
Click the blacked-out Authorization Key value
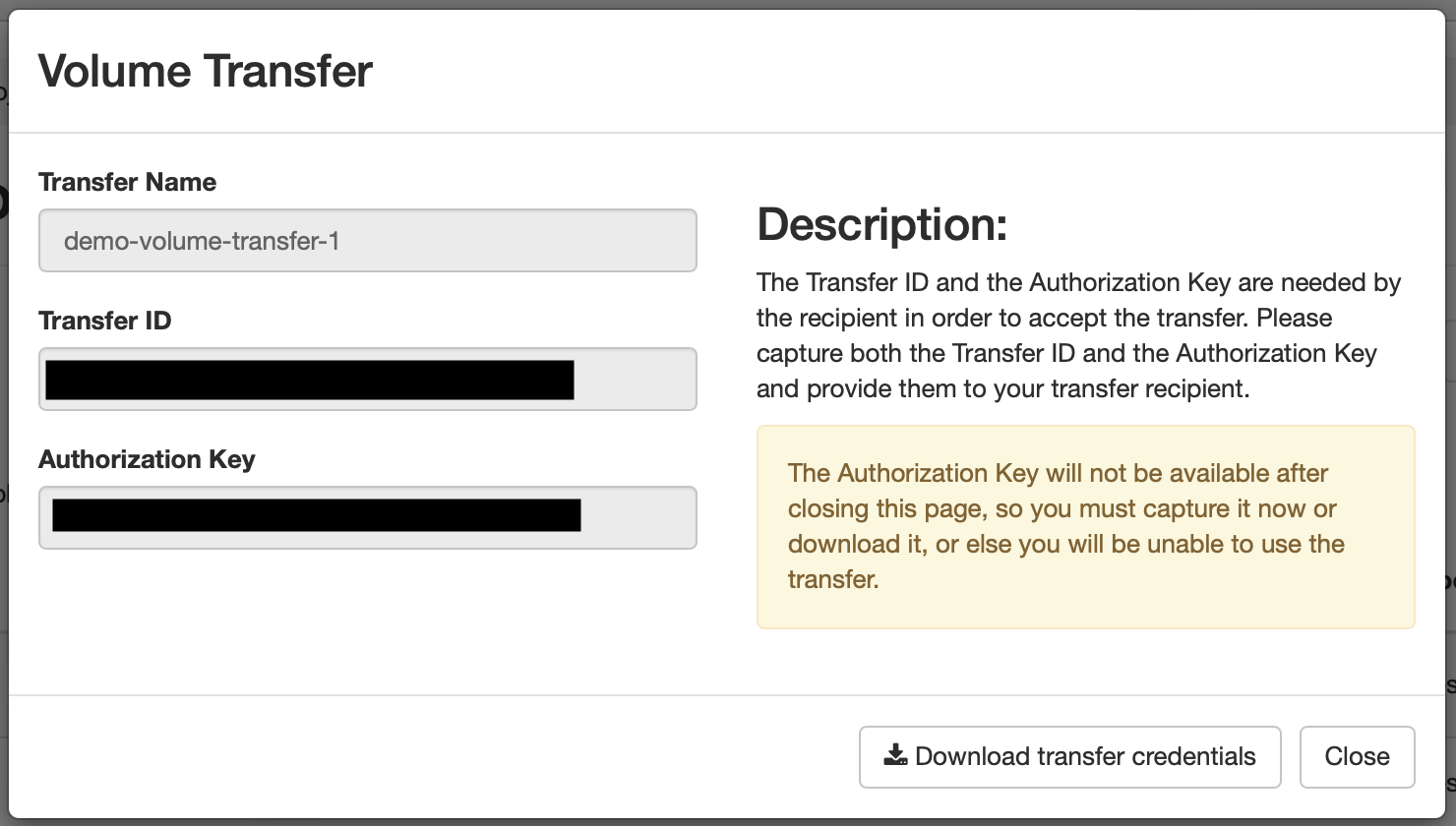coord(316,515)
